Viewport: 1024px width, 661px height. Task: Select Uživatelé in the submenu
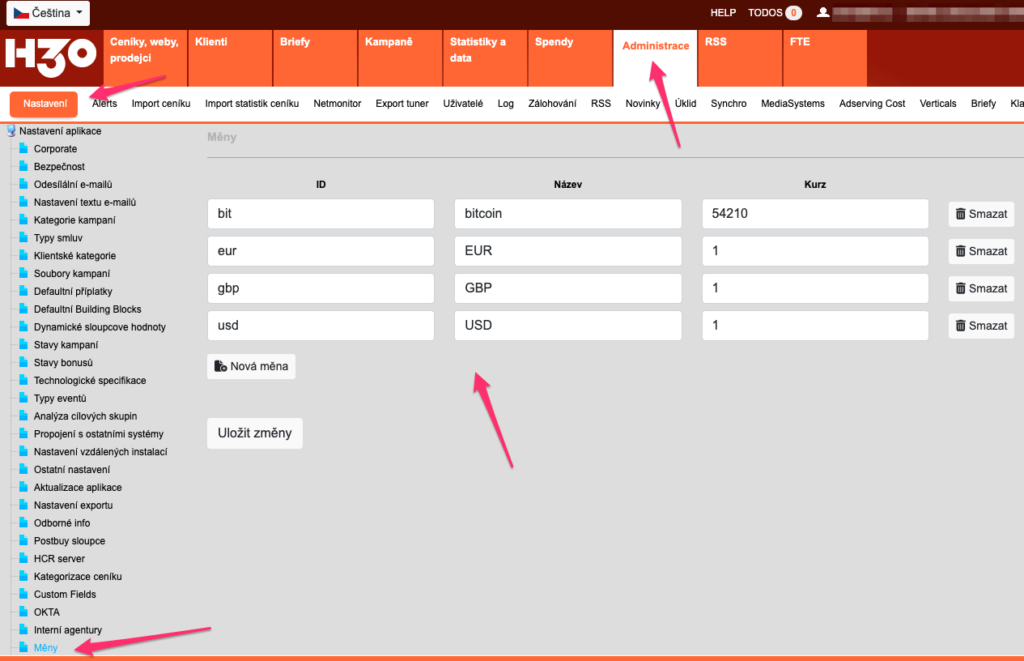(463, 104)
